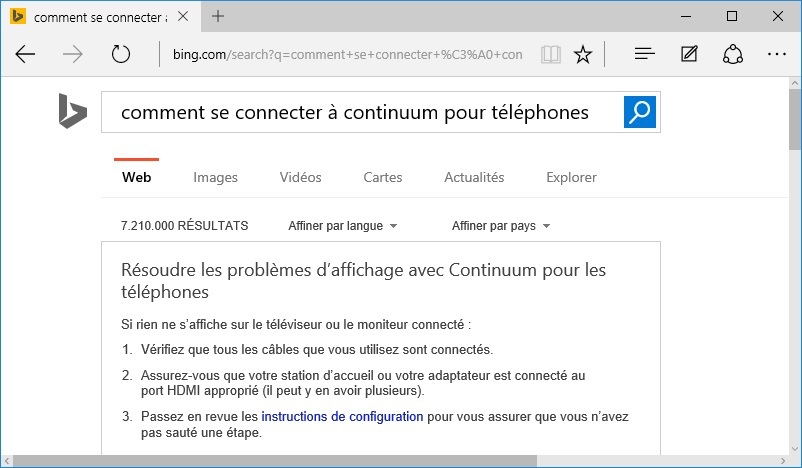Click the vertical scrollbar thumb

coord(795,120)
